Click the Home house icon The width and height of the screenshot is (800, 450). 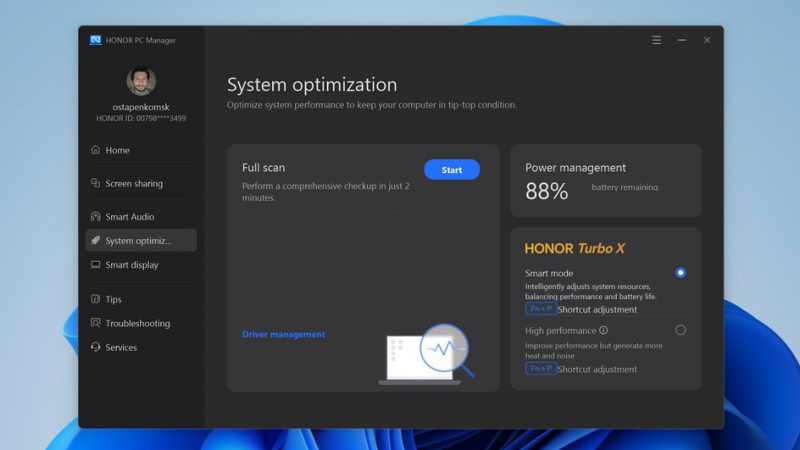(x=95, y=149)
